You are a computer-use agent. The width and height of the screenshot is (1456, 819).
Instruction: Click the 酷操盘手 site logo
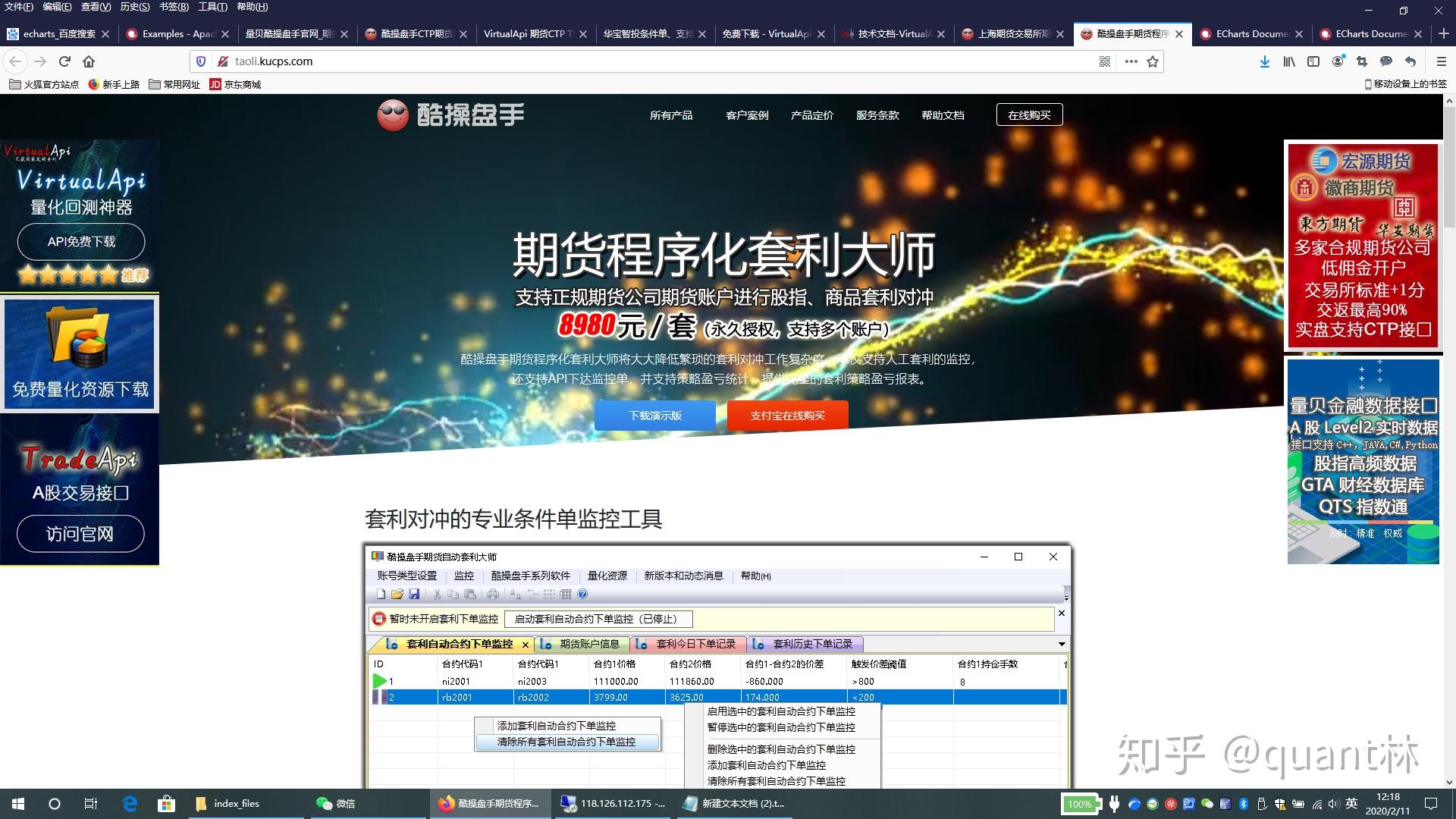450,115
